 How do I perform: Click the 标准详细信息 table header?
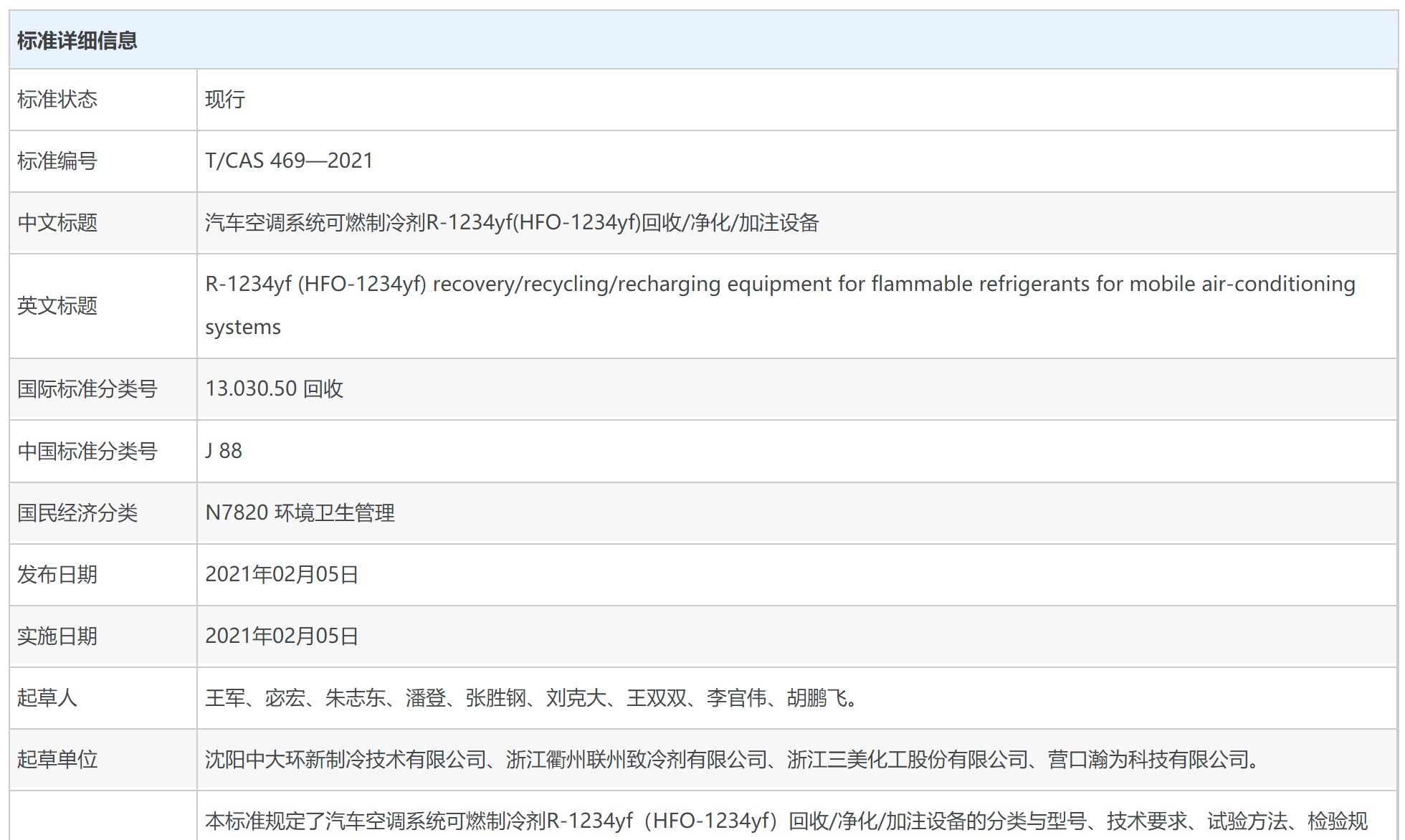pyautogui.click(x=77, y=41)
